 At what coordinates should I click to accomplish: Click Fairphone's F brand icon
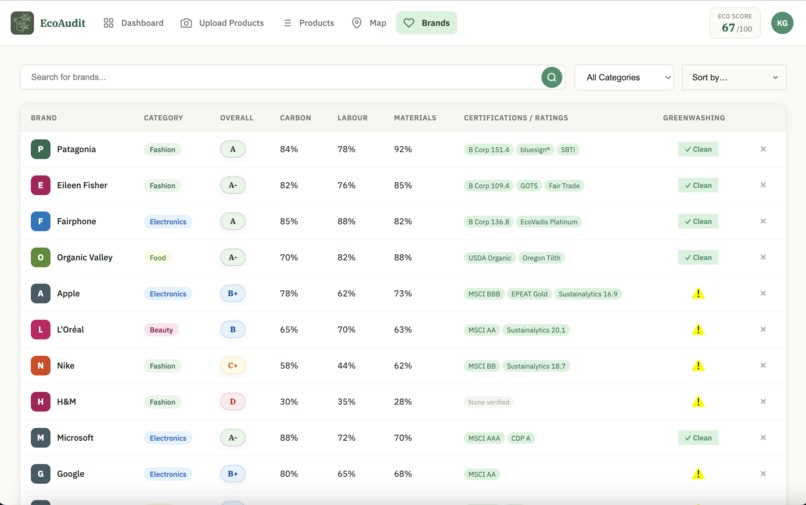tap(41, 221)
